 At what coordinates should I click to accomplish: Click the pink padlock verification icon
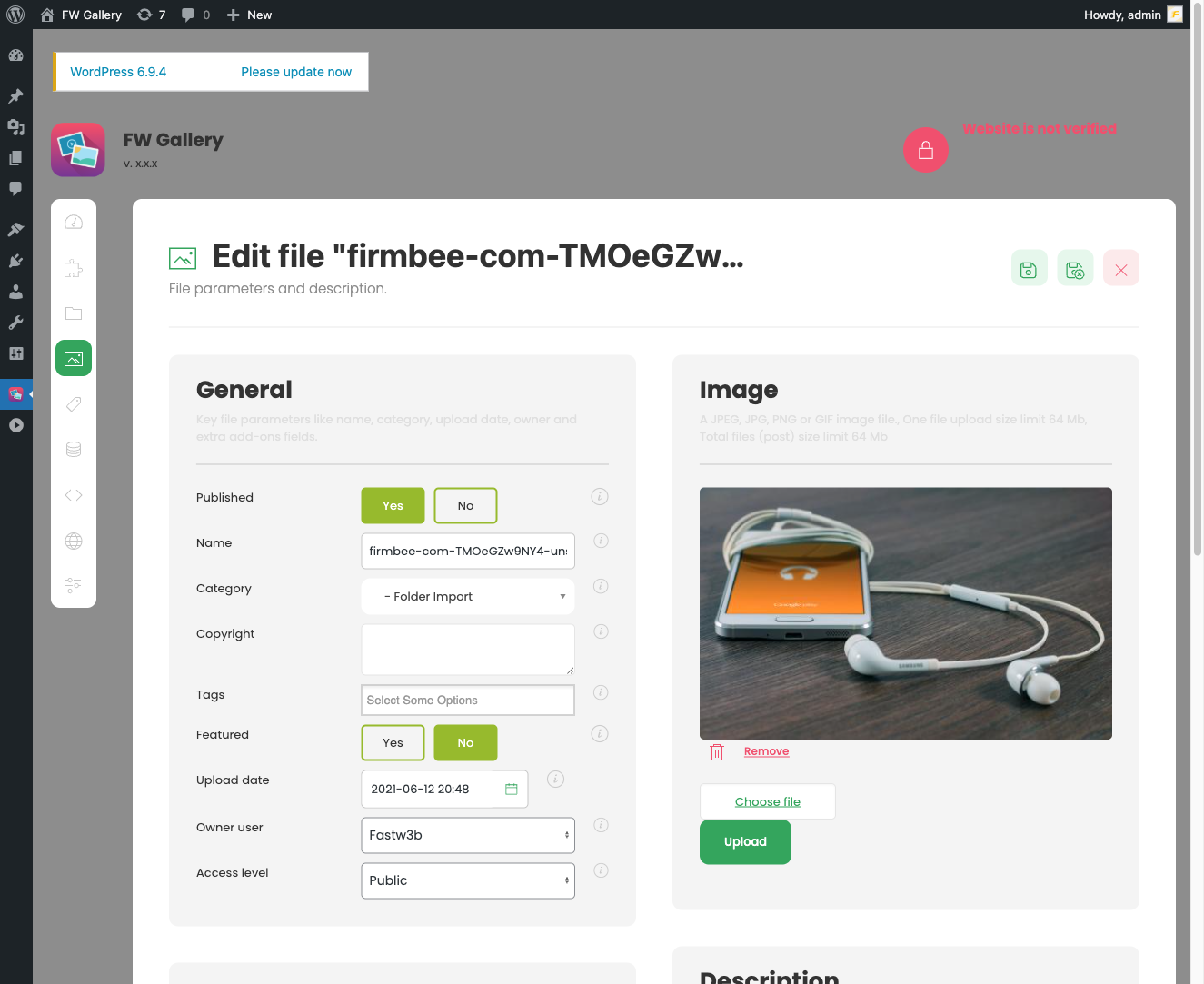[x=925, y=149]
